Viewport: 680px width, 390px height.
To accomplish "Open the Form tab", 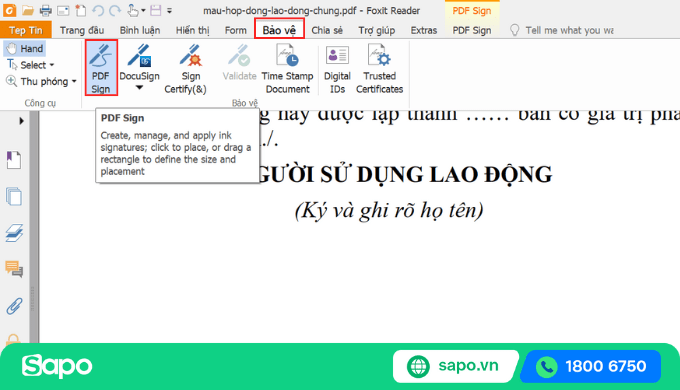I will tap(235, 30).
